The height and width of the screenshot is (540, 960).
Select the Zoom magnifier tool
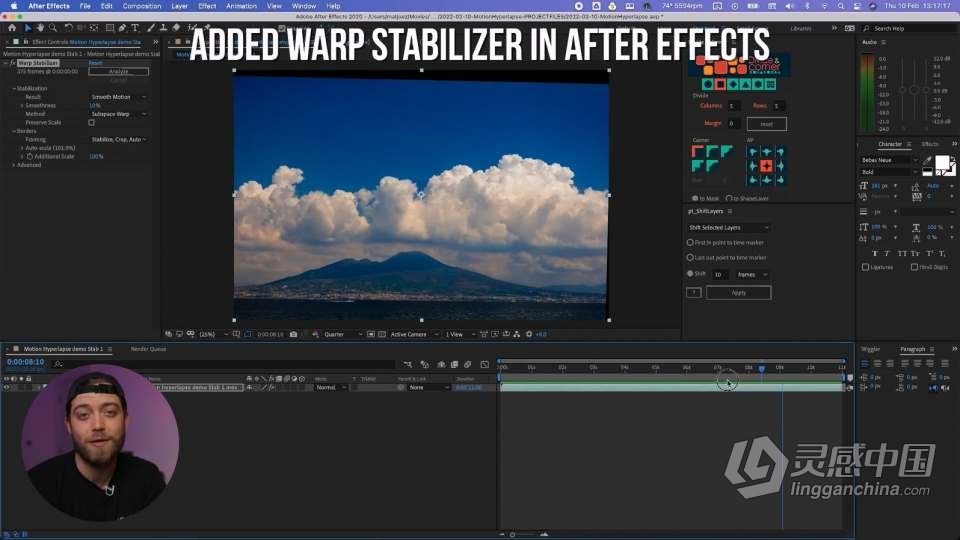tap(53, 28)
